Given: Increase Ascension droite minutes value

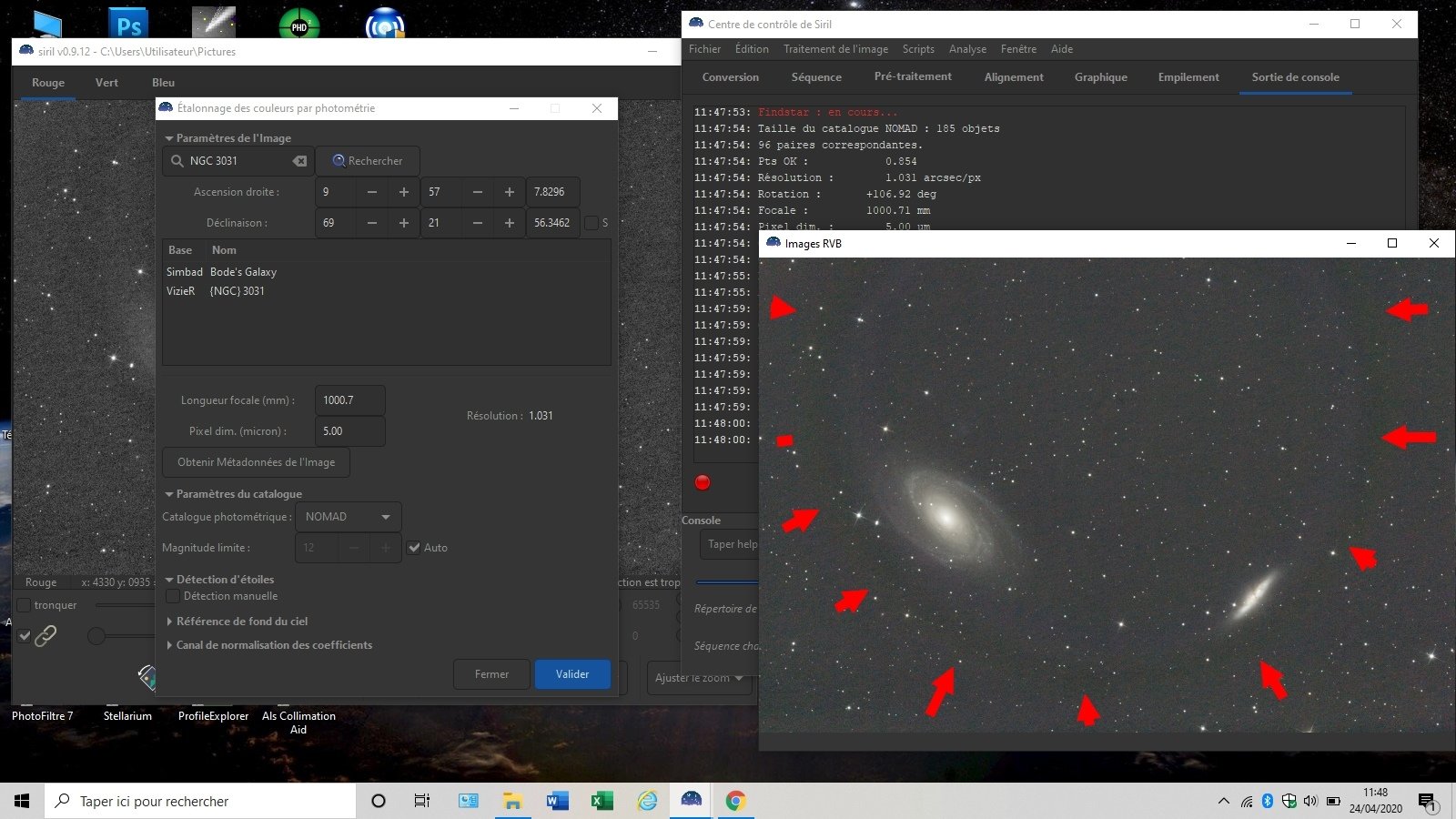Looking at the screenshot, I should coord(510,192).
